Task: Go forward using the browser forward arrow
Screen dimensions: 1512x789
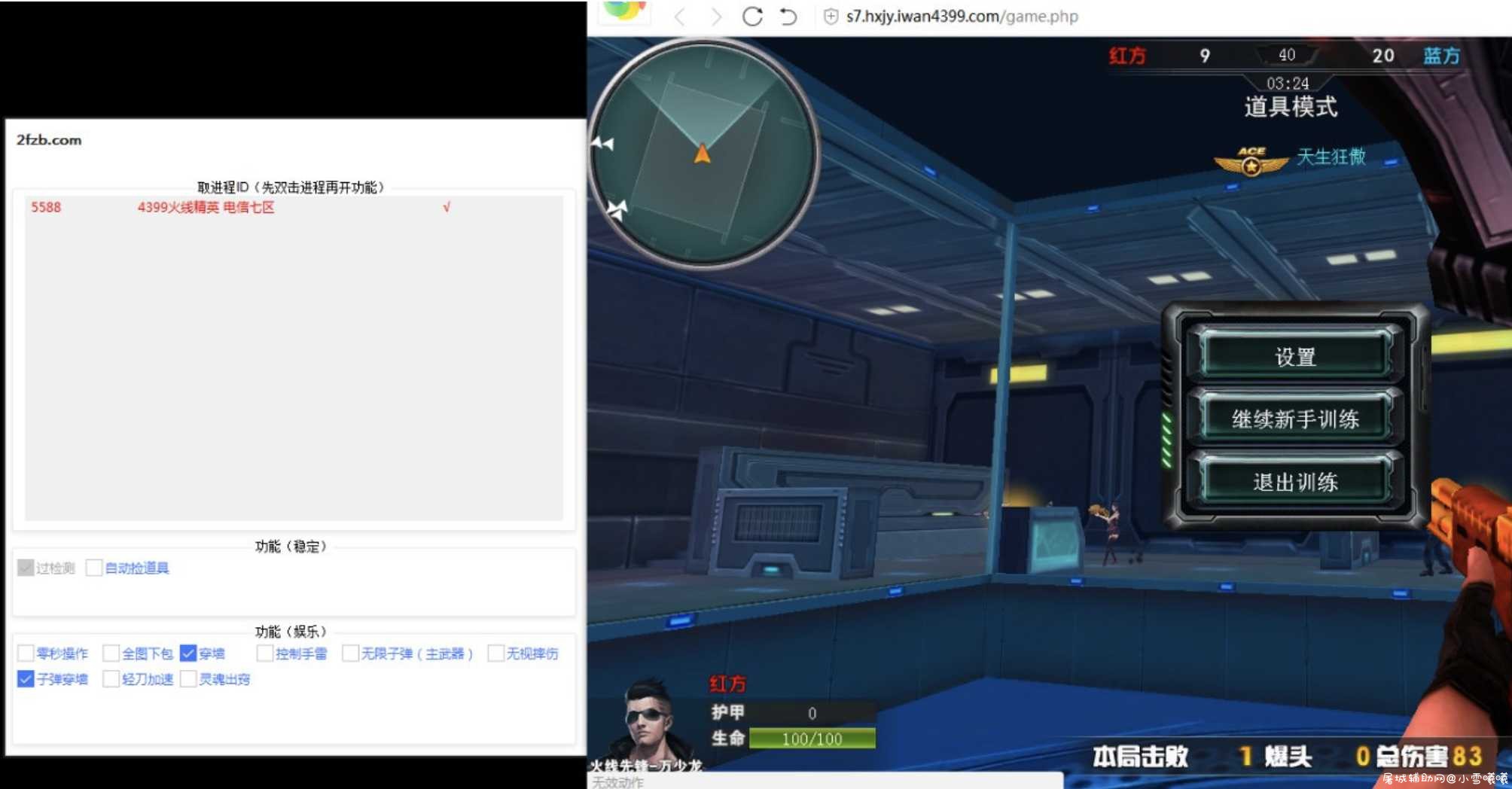Action: [716, 17]
